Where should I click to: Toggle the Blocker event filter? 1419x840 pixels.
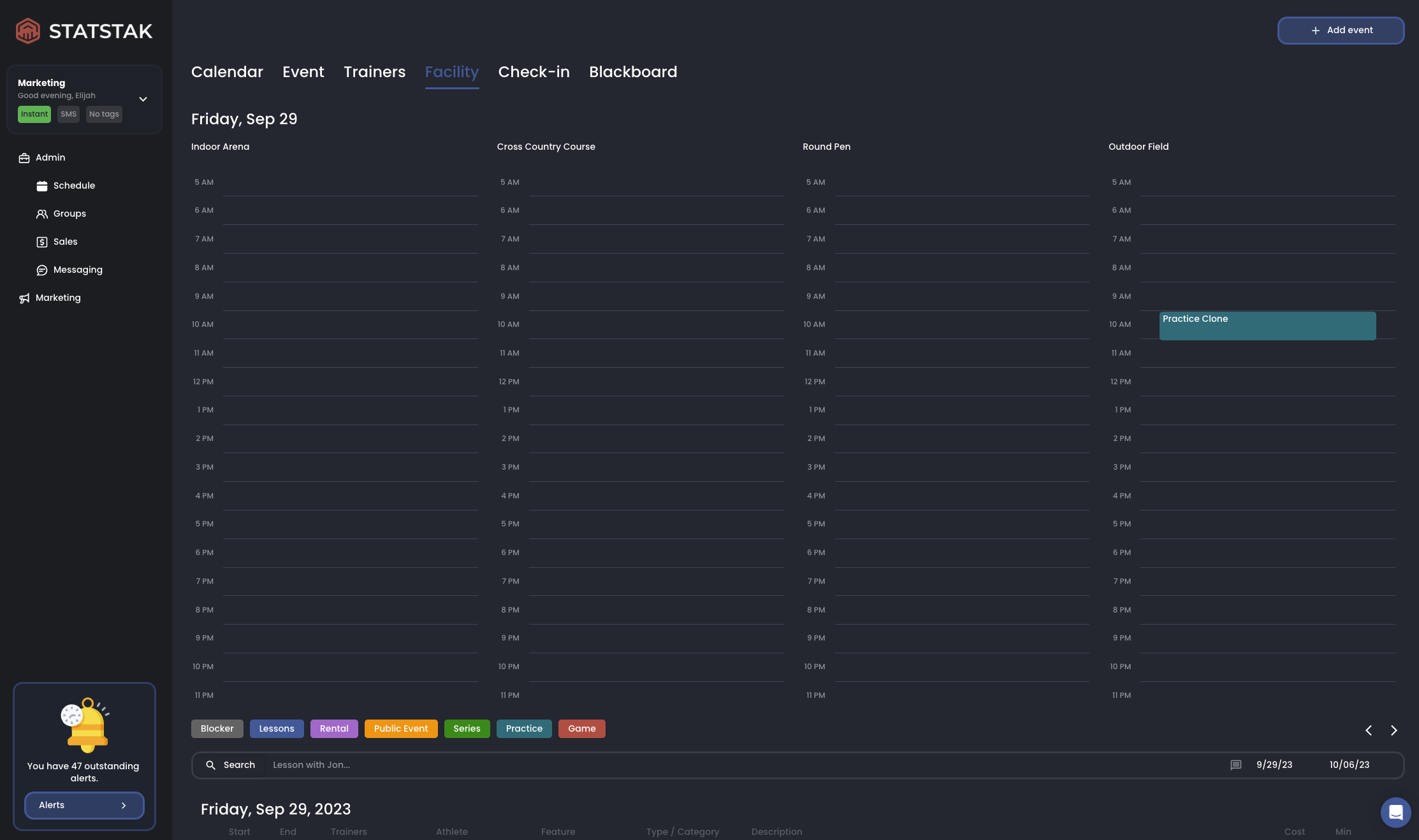[217, 728]
